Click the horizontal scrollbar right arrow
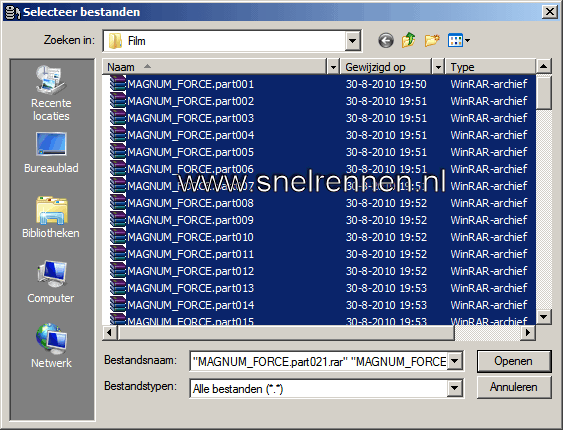Screen dimensions: 563x430 [x=527, y=333]
